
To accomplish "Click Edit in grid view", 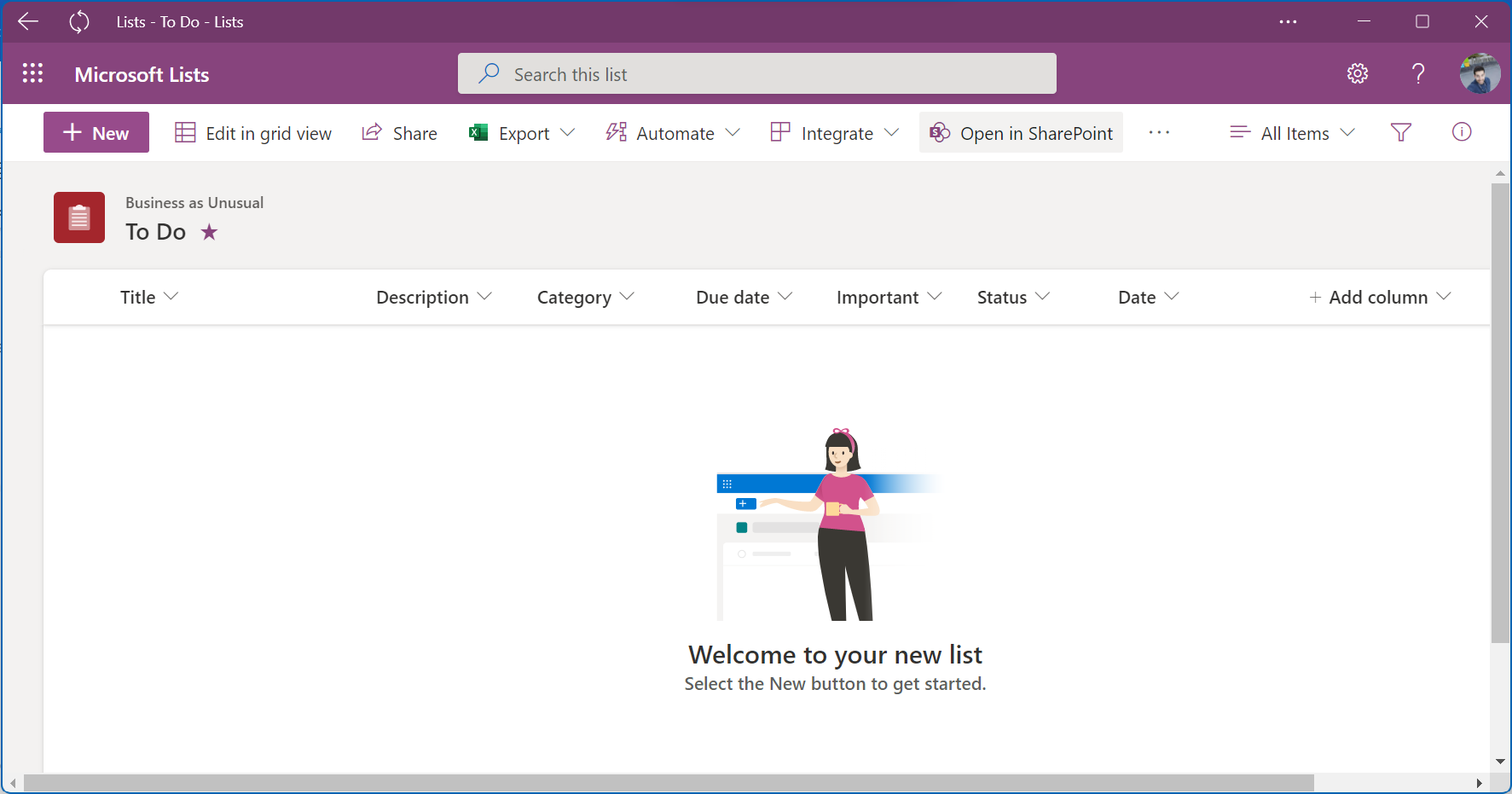I will [253, 133].
